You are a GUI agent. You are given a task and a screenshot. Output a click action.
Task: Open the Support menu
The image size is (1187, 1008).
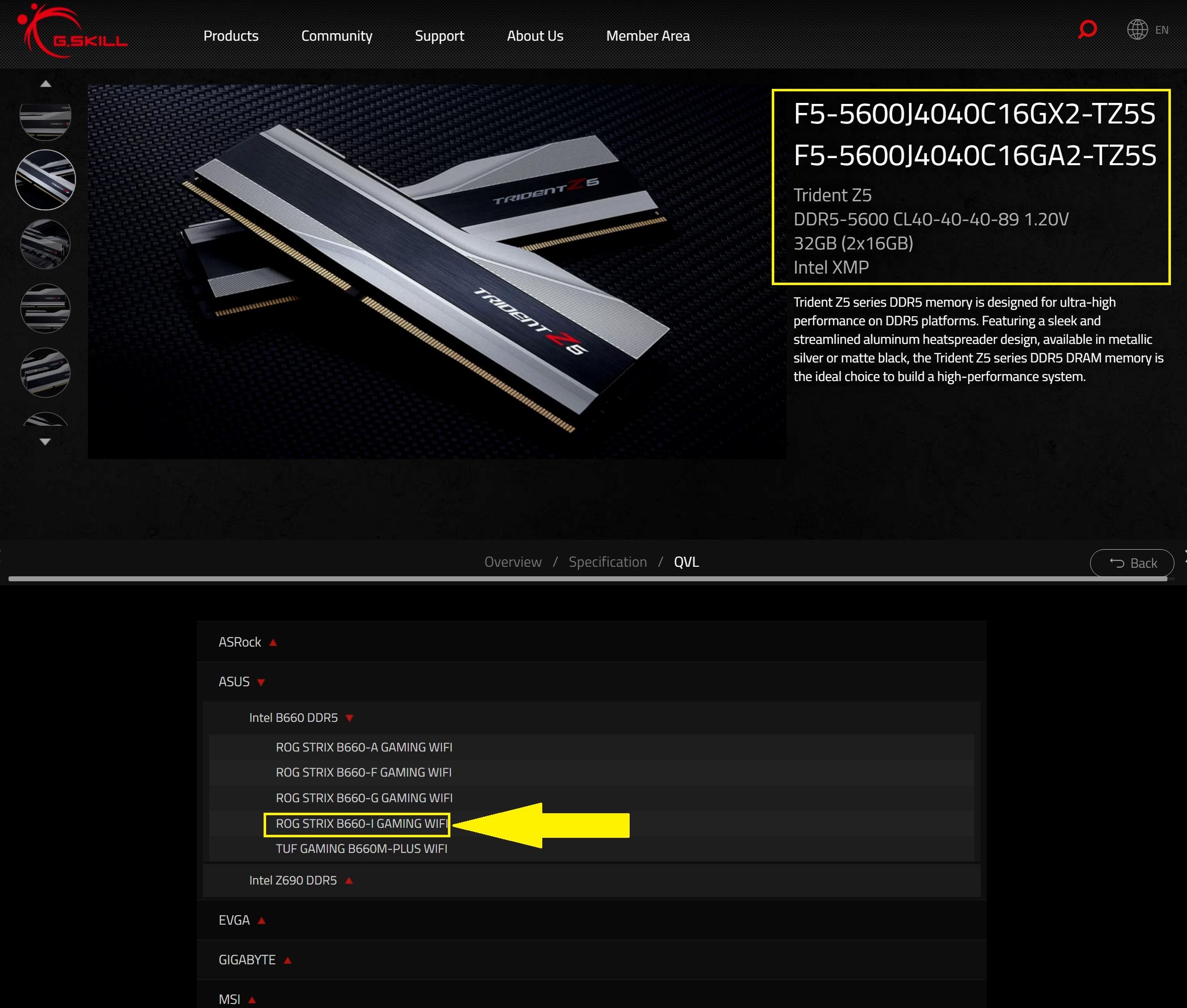click(439, 36)
